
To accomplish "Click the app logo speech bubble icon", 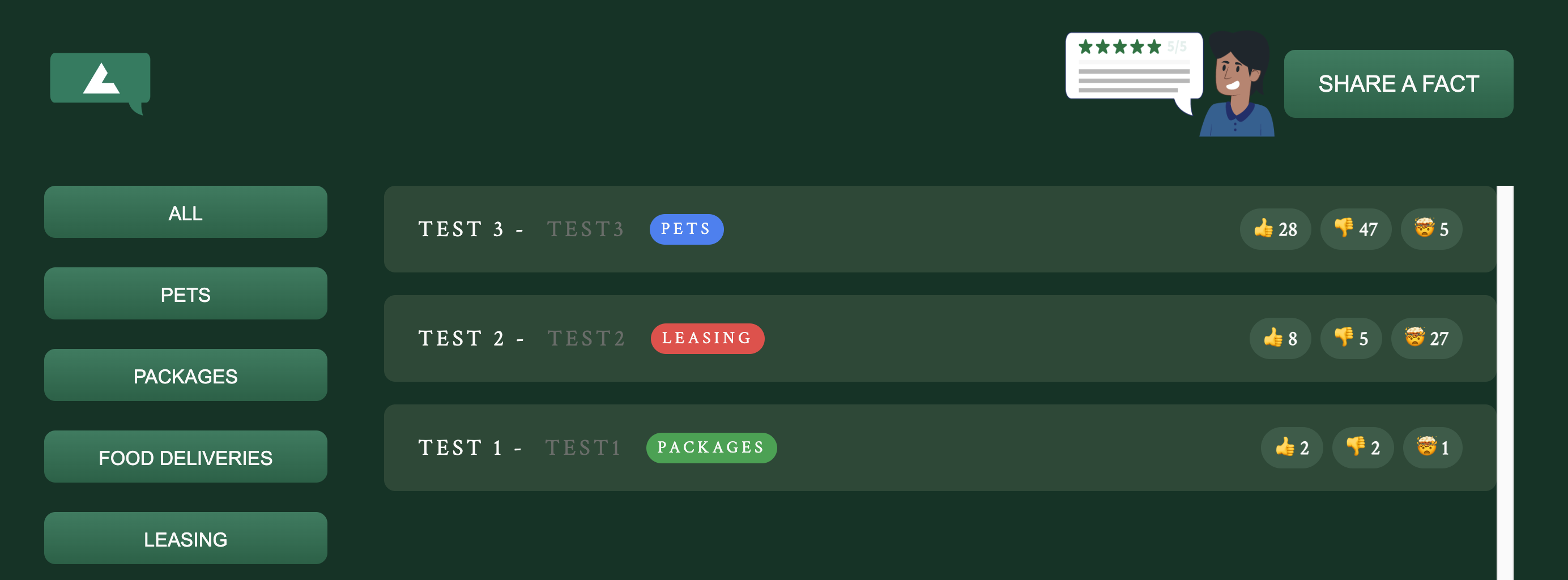I will click(100, 81).
